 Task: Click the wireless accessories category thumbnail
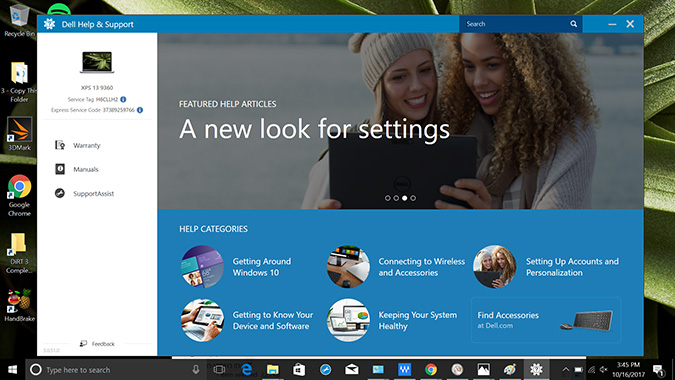tap(348, 267)
